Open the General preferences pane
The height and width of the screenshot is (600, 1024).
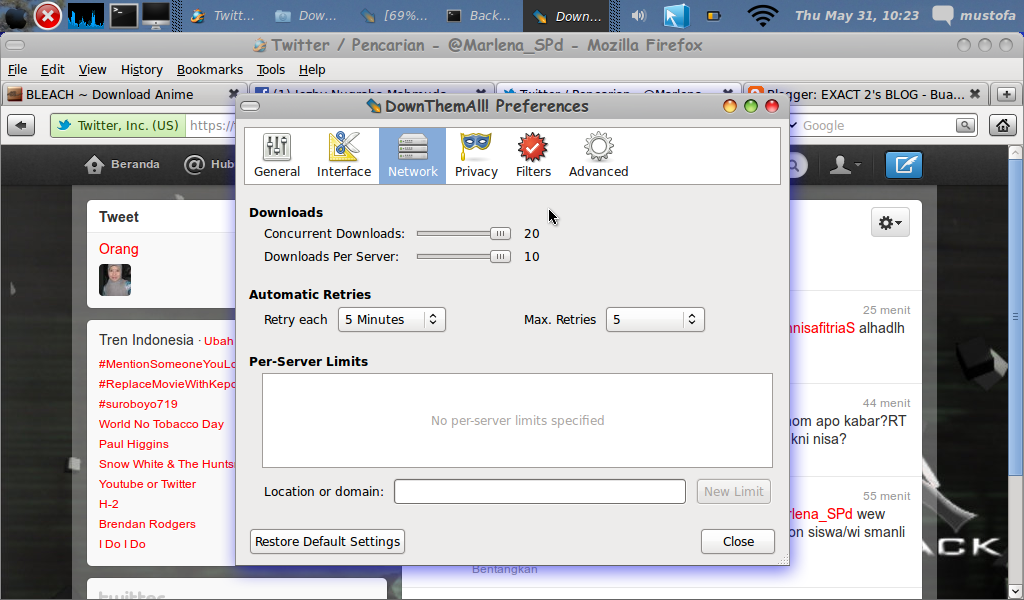(x=277, y=155)
